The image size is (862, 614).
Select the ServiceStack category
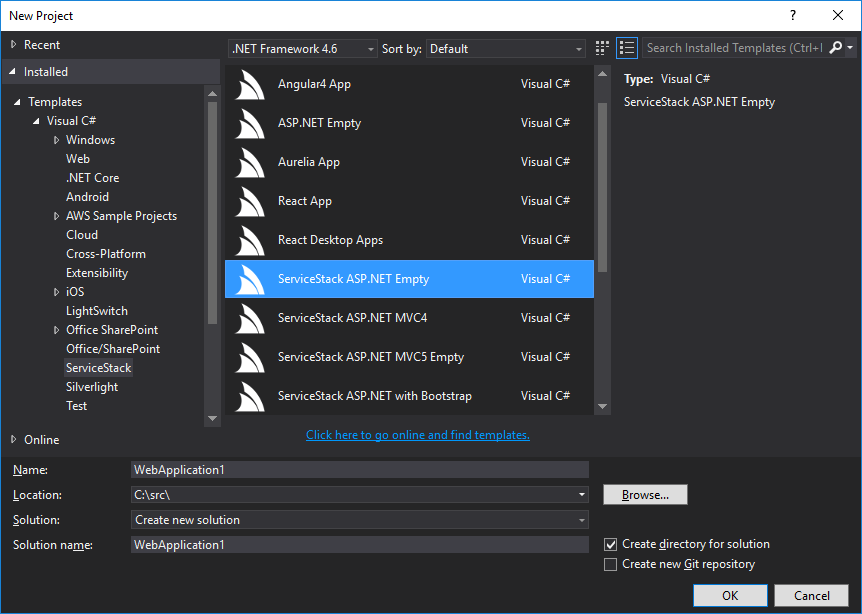98,368
